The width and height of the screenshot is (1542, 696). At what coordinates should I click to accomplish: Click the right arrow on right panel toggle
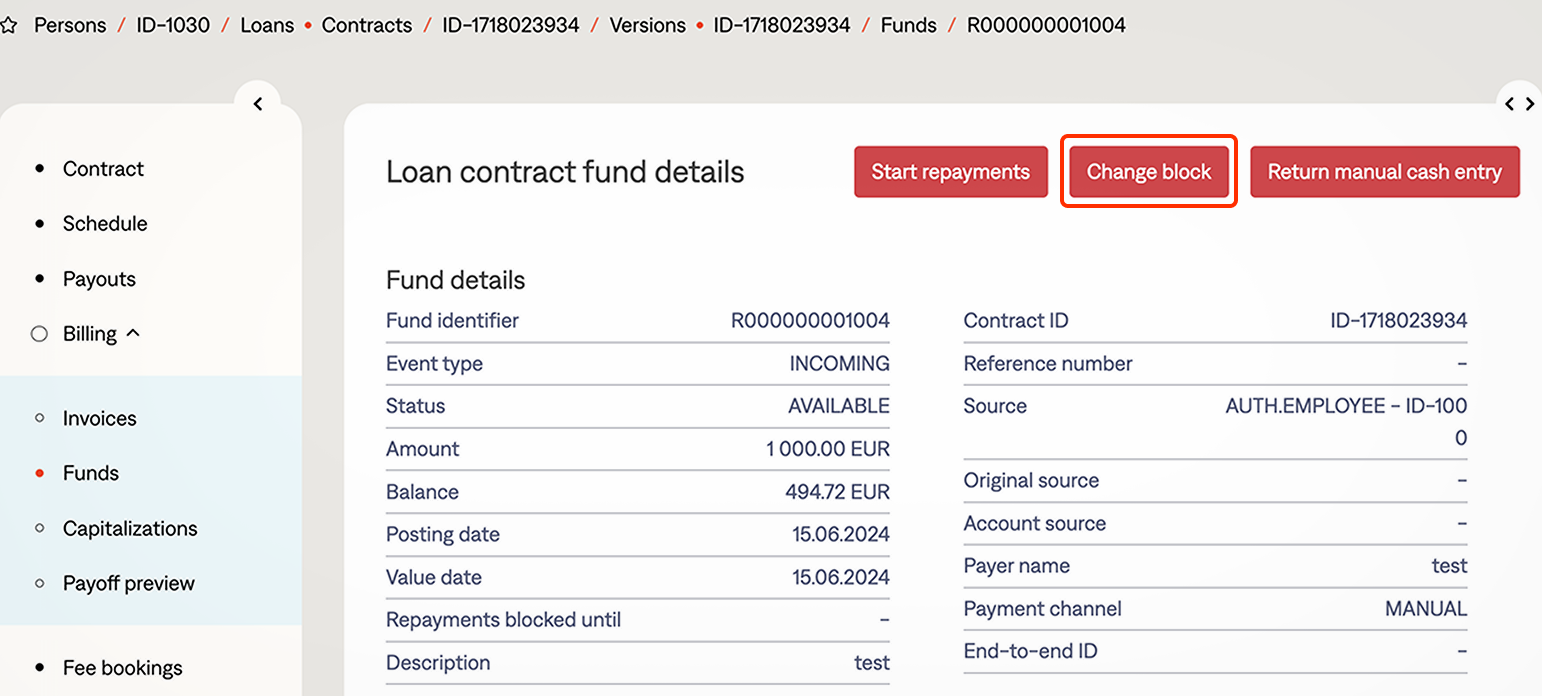pos(1530,104)
